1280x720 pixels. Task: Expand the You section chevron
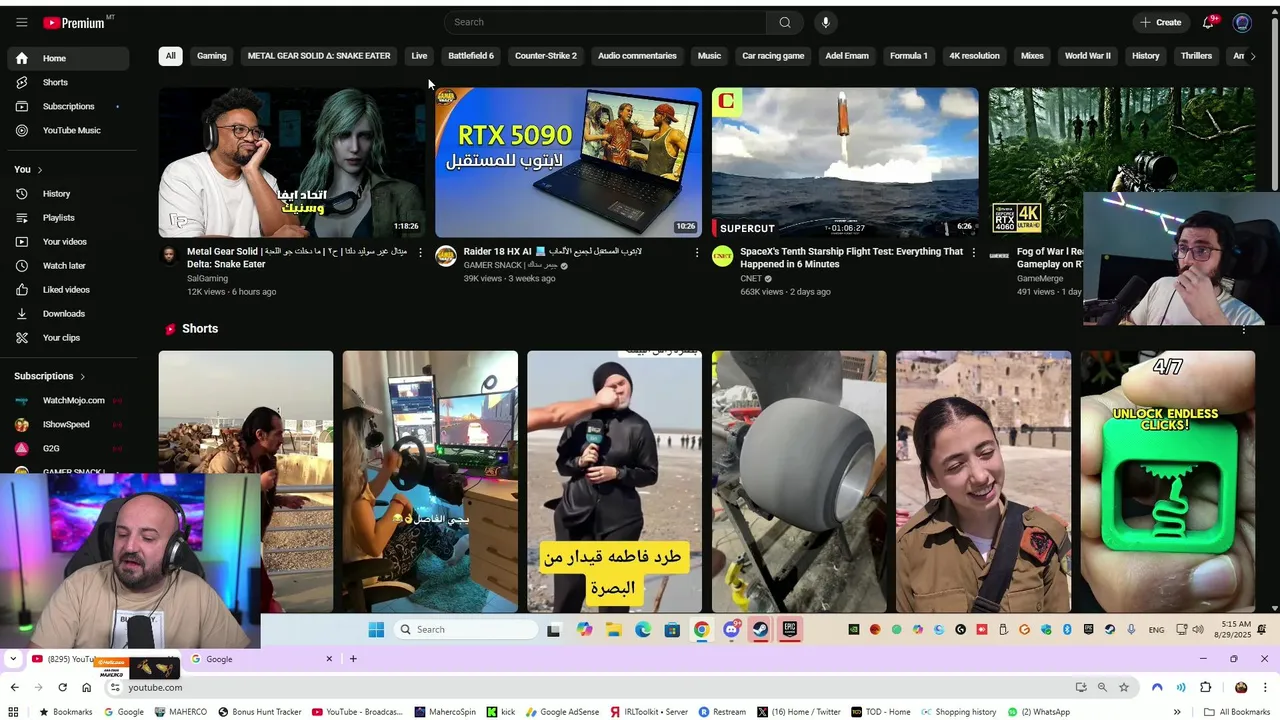[x=40, y=170]
